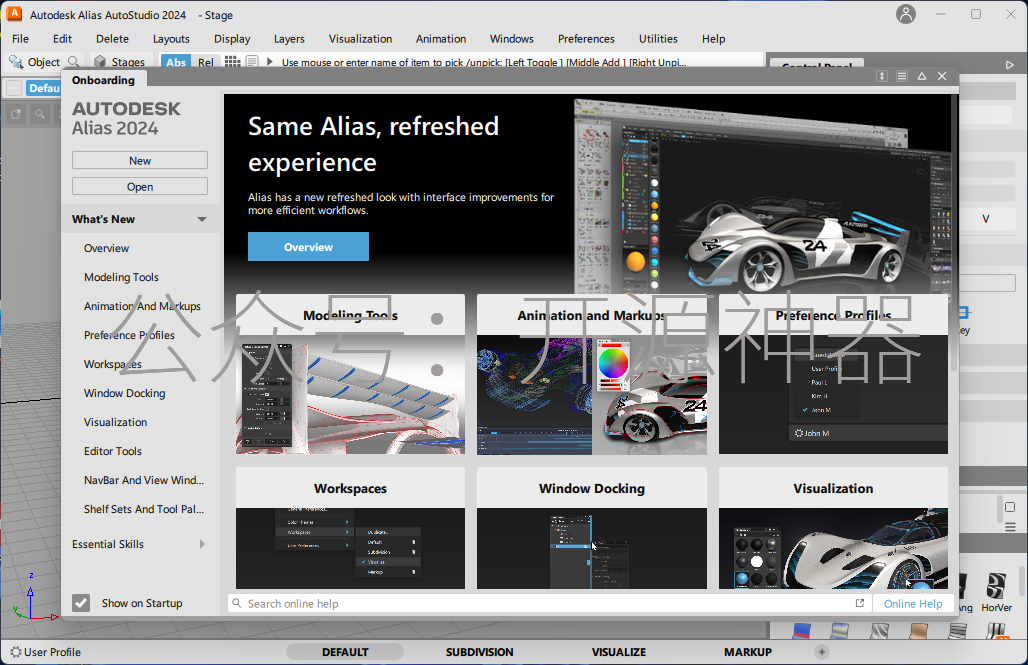Click the User Profile gear icon

16,652
